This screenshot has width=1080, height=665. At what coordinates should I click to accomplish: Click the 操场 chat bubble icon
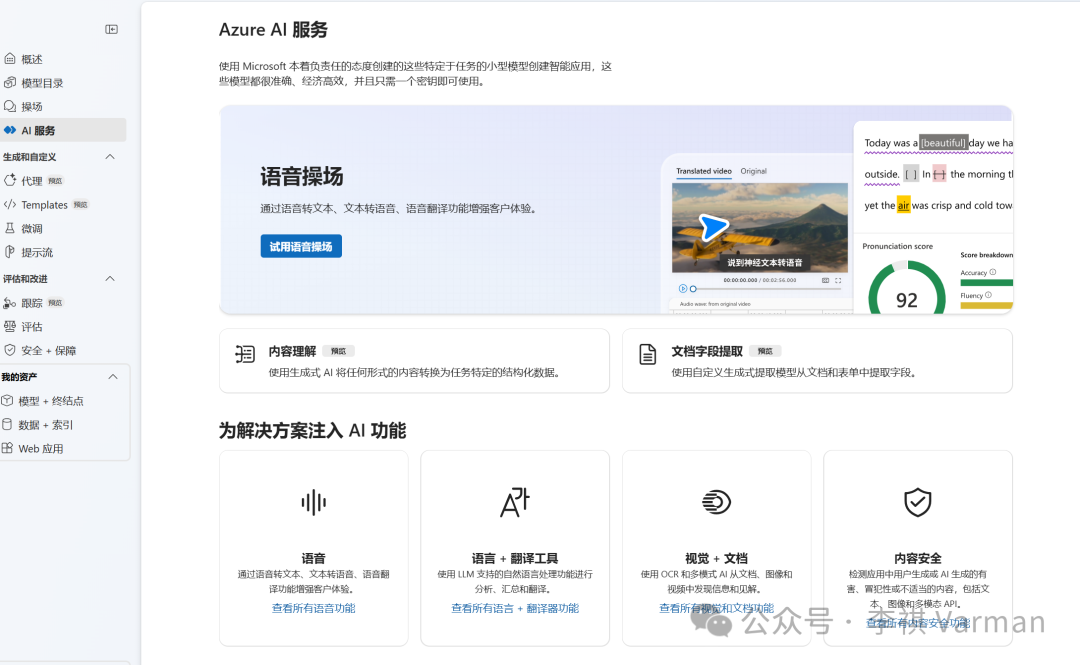pos(10,106)
